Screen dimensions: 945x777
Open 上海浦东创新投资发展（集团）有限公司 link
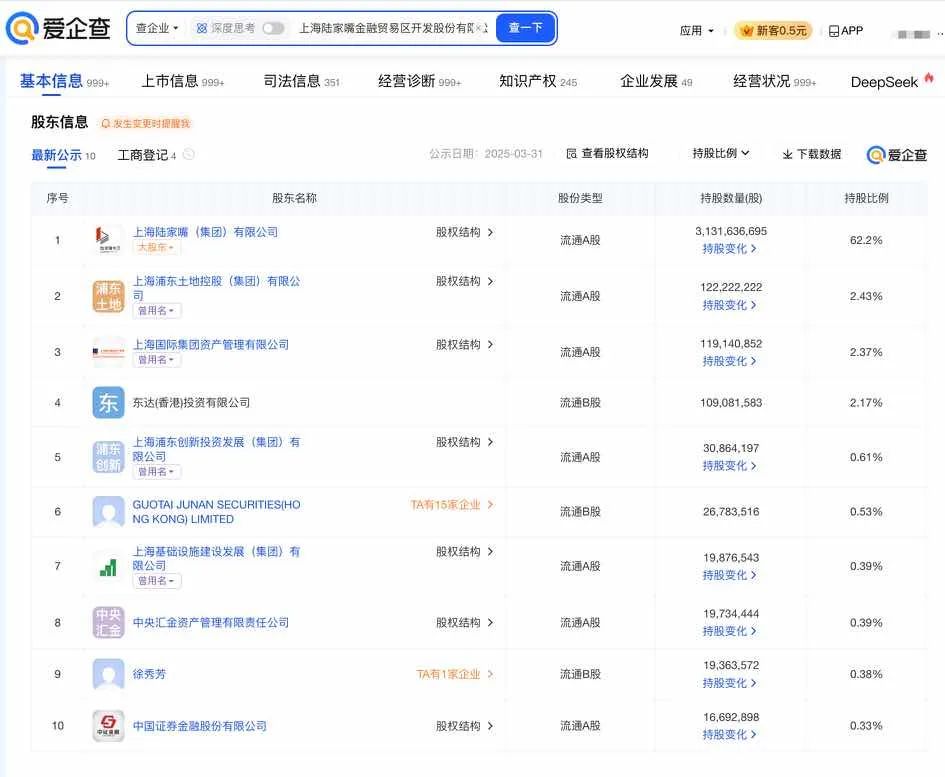(216, 449)
